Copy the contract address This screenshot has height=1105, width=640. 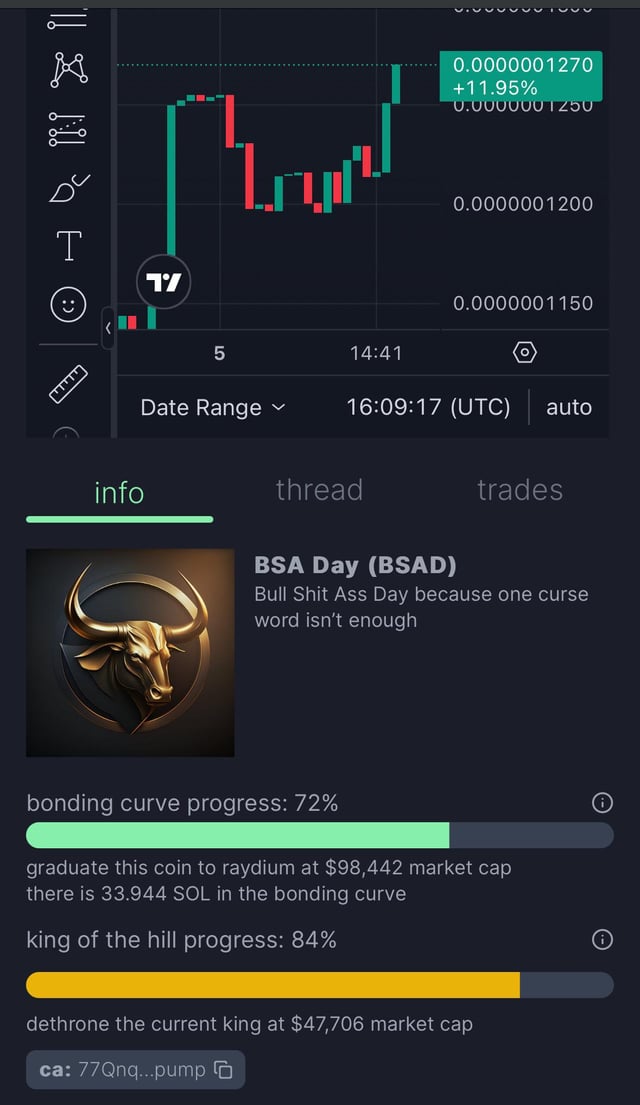[x=224, y=1070]
